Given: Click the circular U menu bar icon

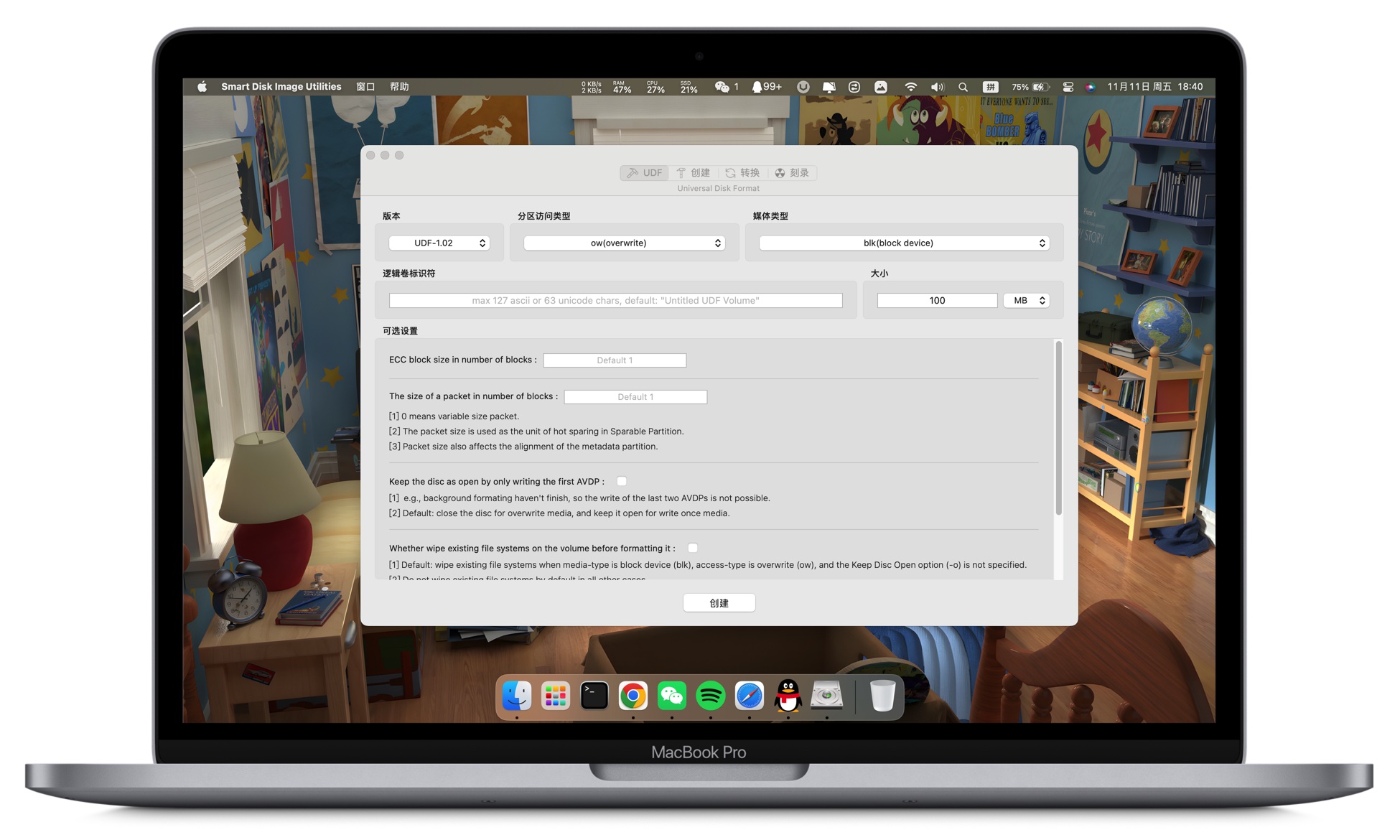Looking at the screenshot, I should point(803,87).
